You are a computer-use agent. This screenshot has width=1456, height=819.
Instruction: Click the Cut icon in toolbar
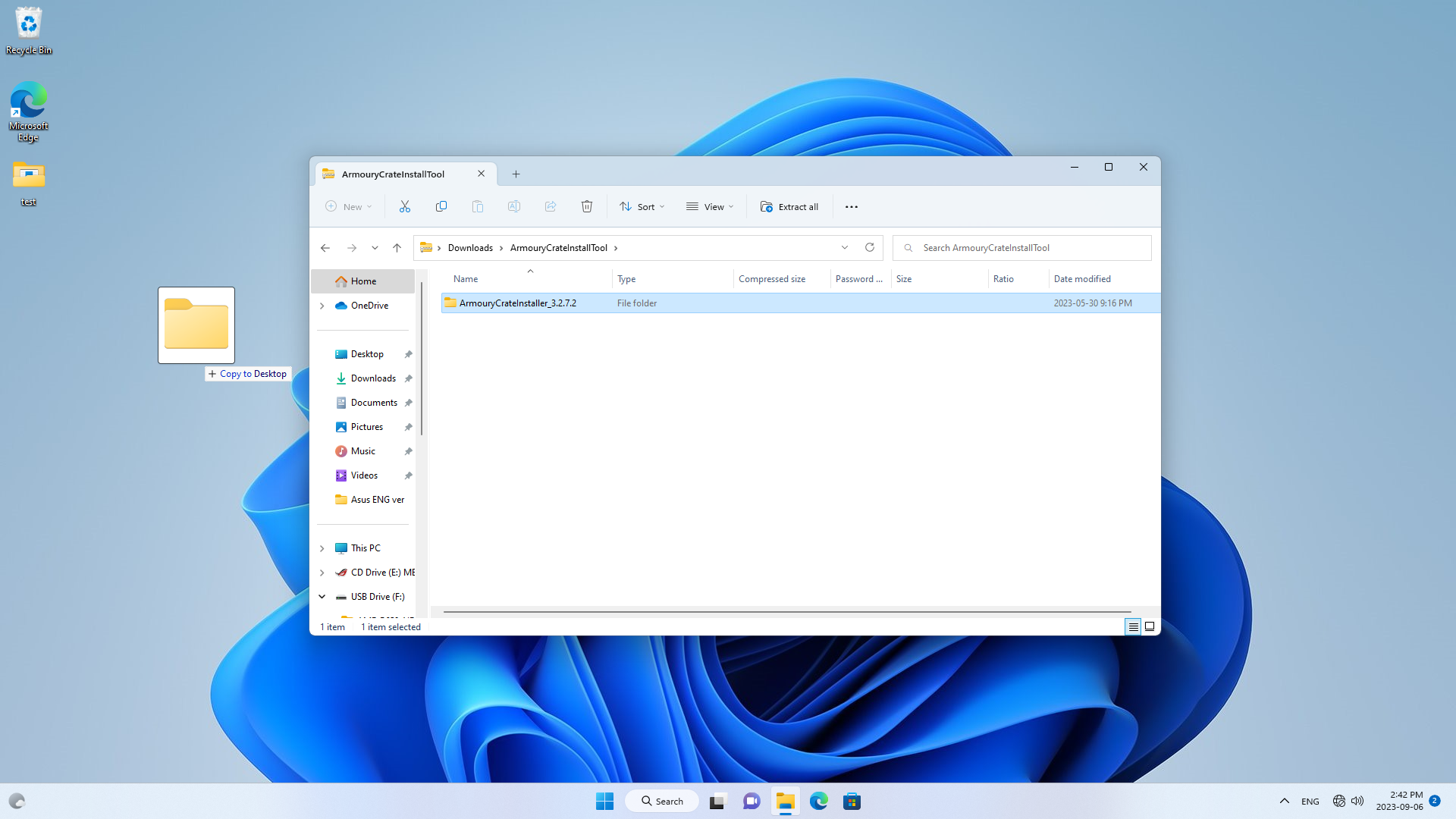tap(405, 206)
